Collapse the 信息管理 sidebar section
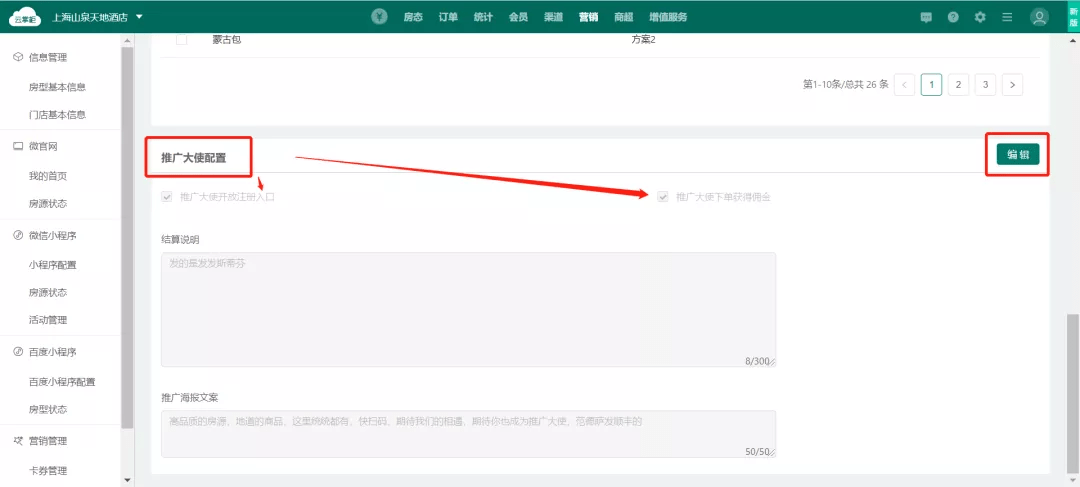 point(48,58)
